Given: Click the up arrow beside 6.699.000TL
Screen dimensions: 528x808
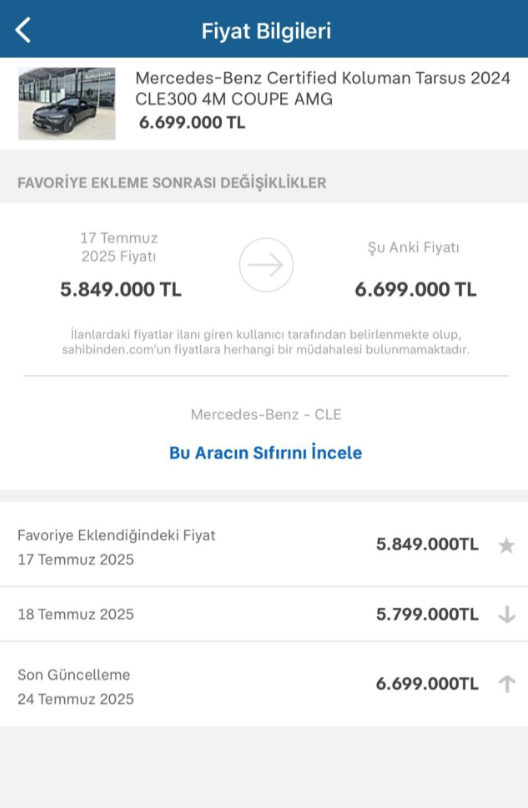Looking at the screenshot, I should [507, 684].
